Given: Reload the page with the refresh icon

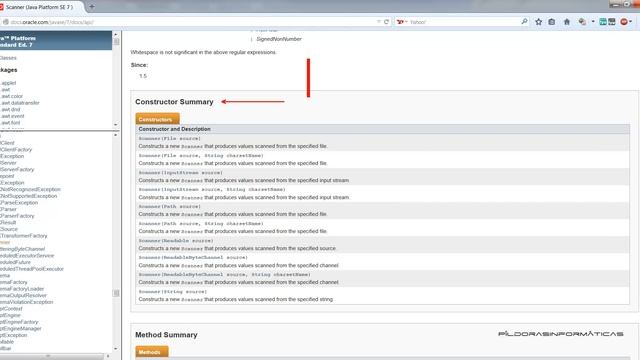Looking at the screenshot, I should click(386, 22).
